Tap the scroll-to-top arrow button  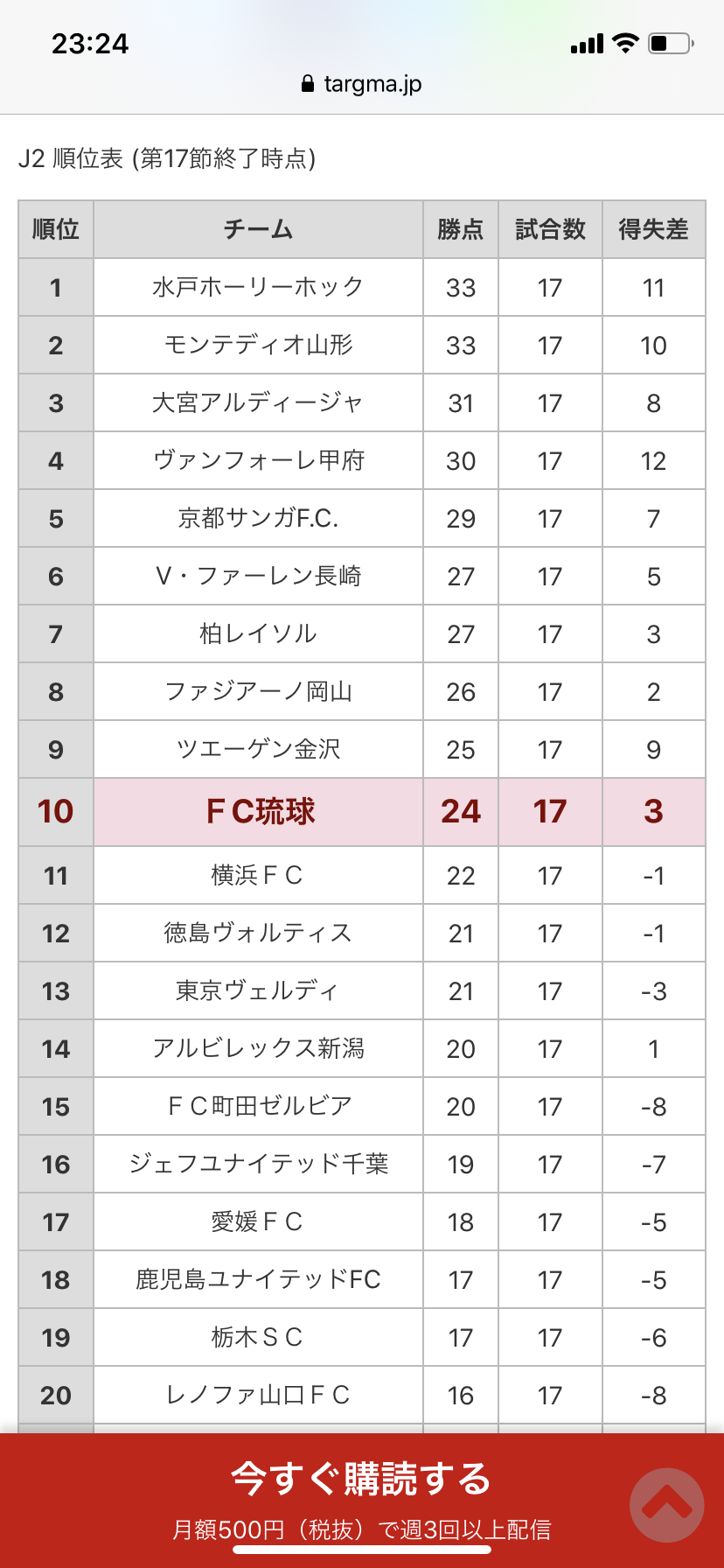[x=666, y=1504]
